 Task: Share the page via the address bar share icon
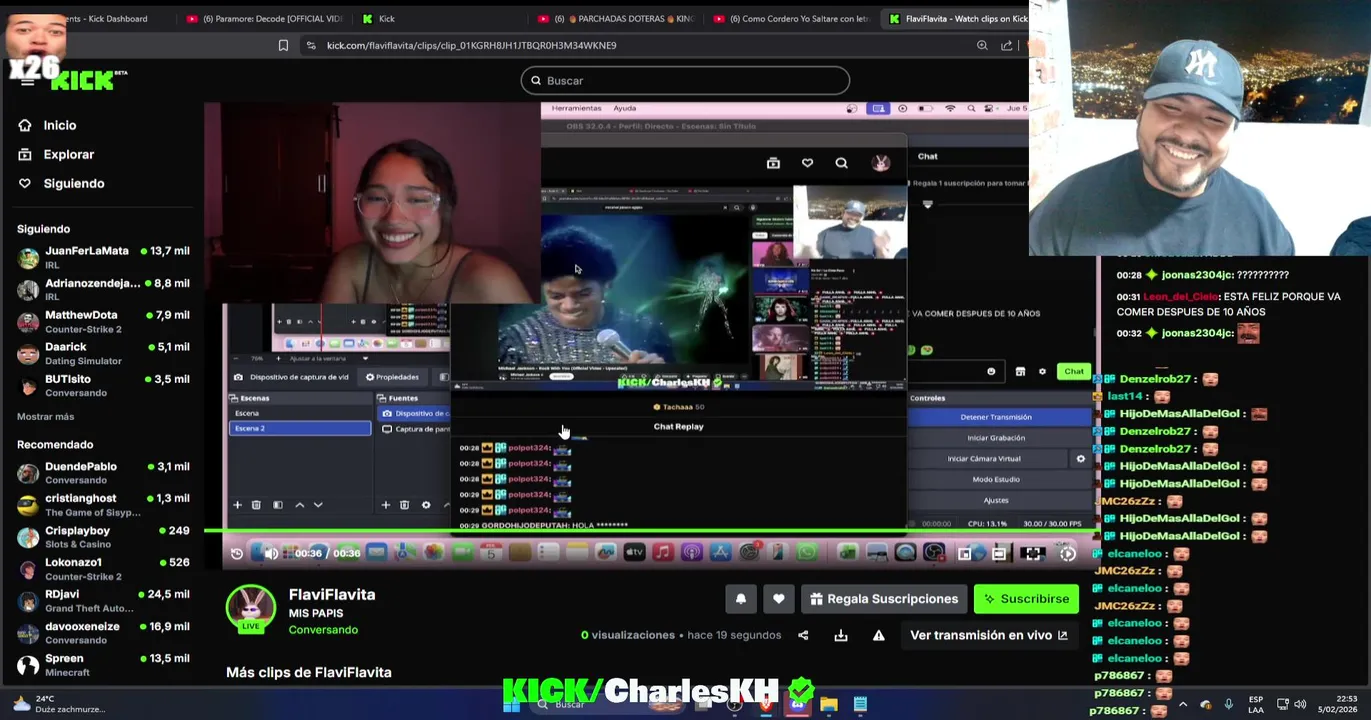coord(1006,45)
